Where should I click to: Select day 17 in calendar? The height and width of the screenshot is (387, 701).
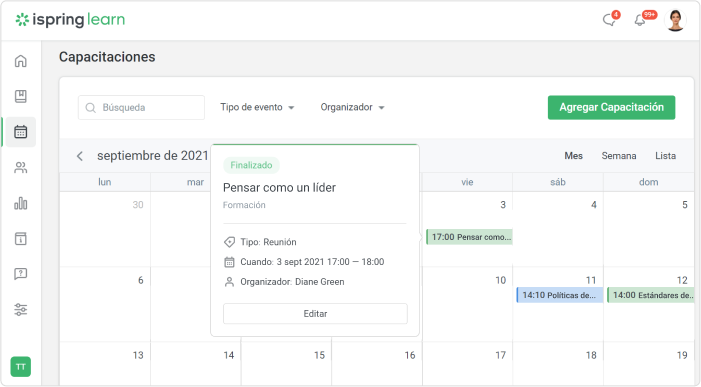coord(500,355)
